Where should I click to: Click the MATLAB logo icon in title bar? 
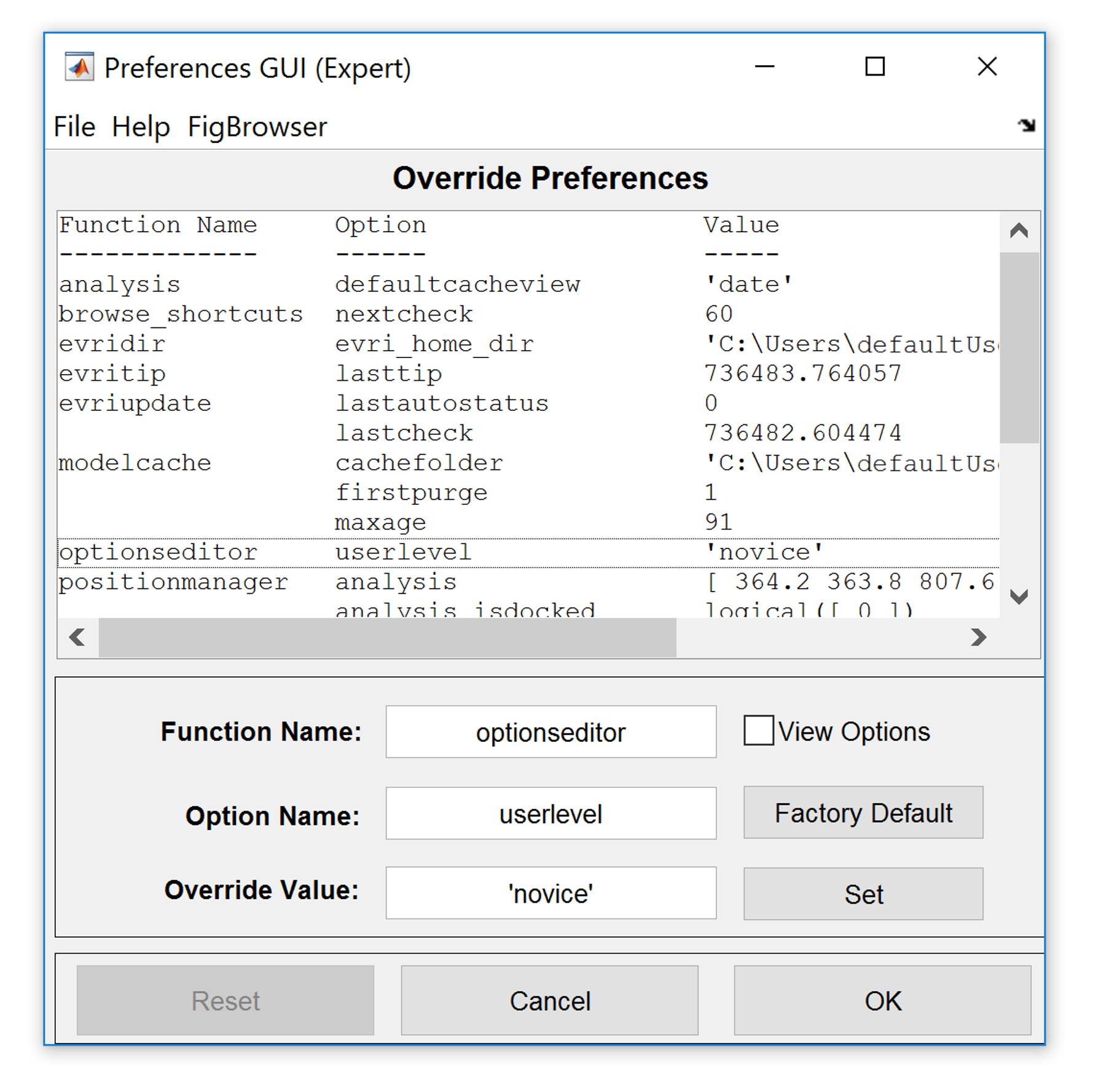point(79,67)
